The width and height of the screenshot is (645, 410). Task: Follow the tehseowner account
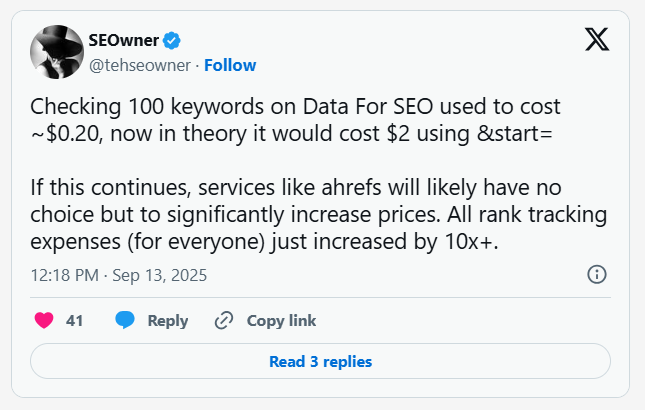click(x=231, y=65)
